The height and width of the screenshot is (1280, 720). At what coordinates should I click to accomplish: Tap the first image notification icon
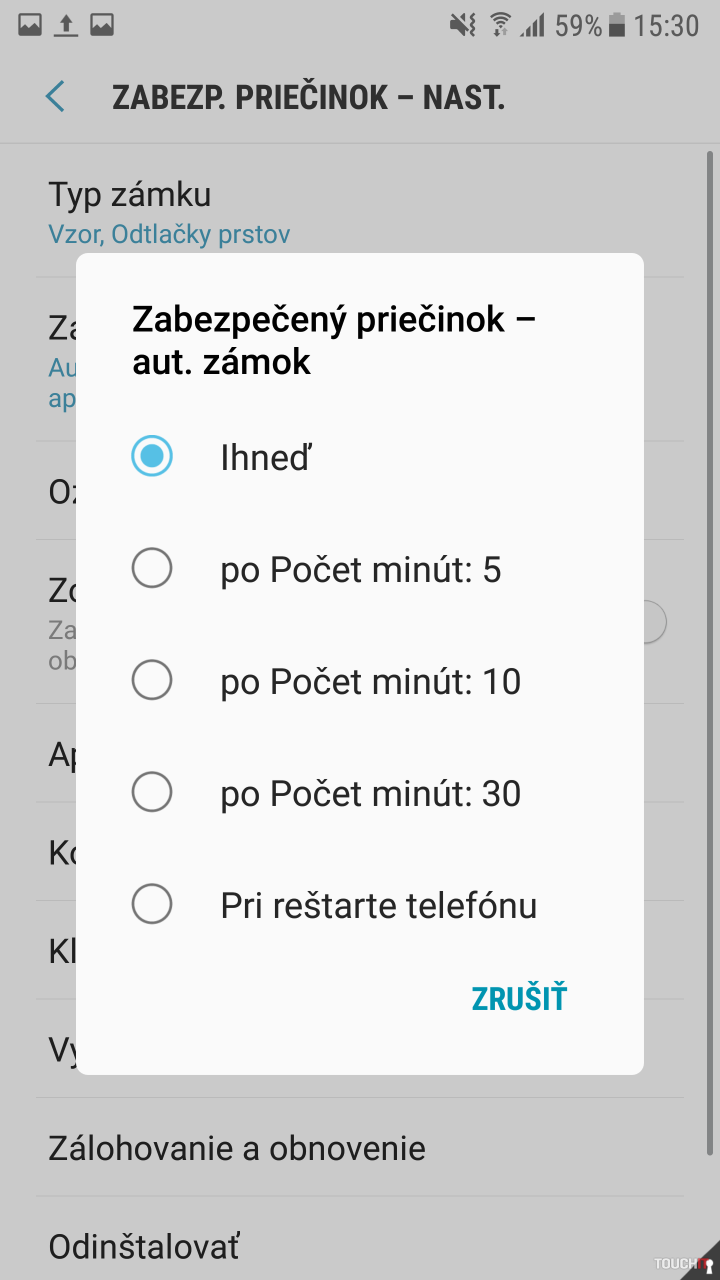pos(30,25)
